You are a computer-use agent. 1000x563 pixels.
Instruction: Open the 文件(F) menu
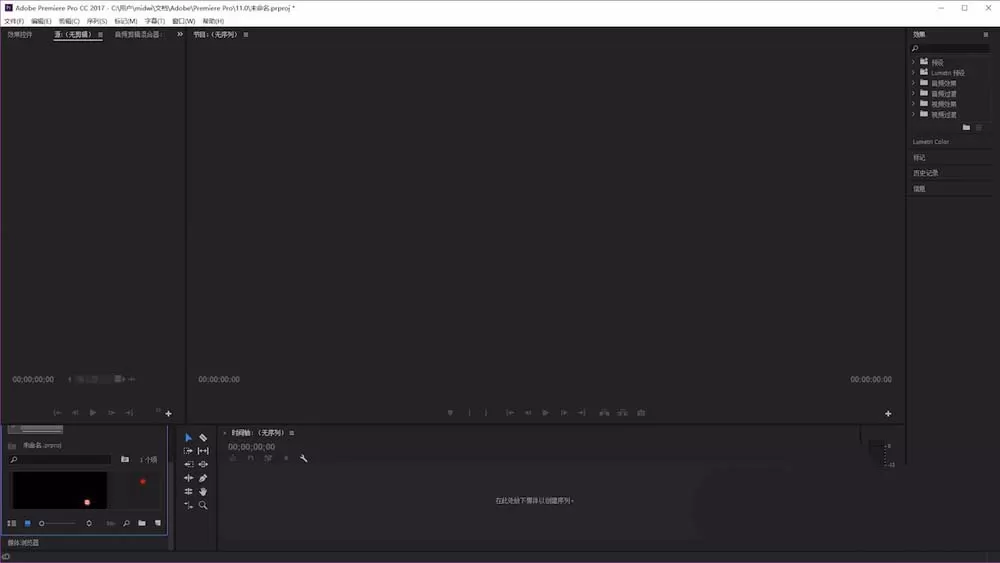coord(14,21)
